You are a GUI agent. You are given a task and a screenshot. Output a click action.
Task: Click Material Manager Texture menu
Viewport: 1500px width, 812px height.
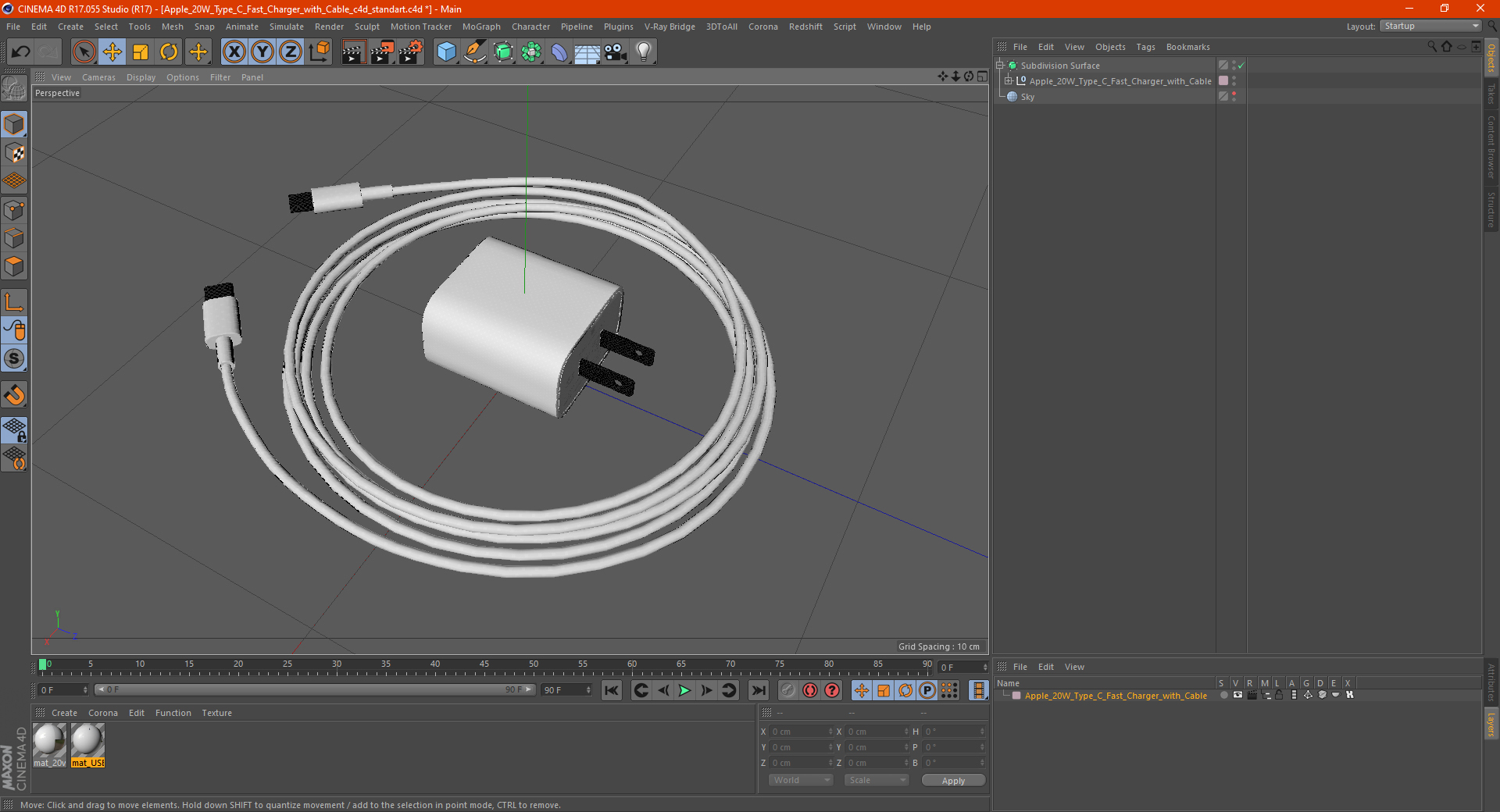tap(216, 713)
